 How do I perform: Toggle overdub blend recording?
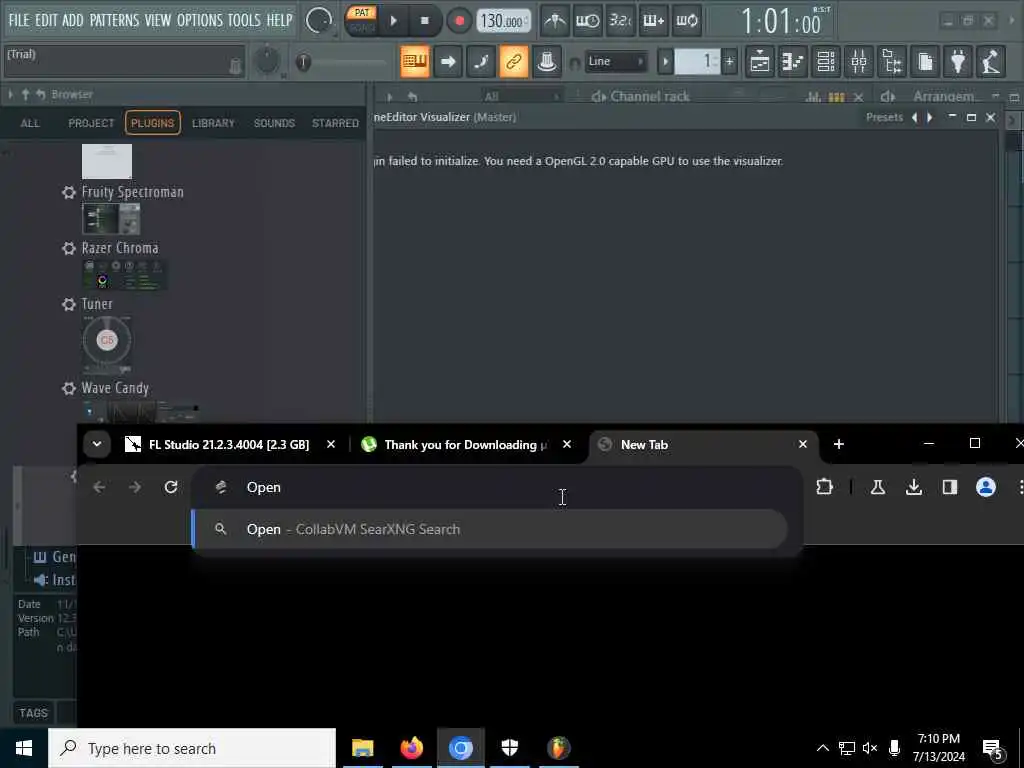(x=654, y=21)
